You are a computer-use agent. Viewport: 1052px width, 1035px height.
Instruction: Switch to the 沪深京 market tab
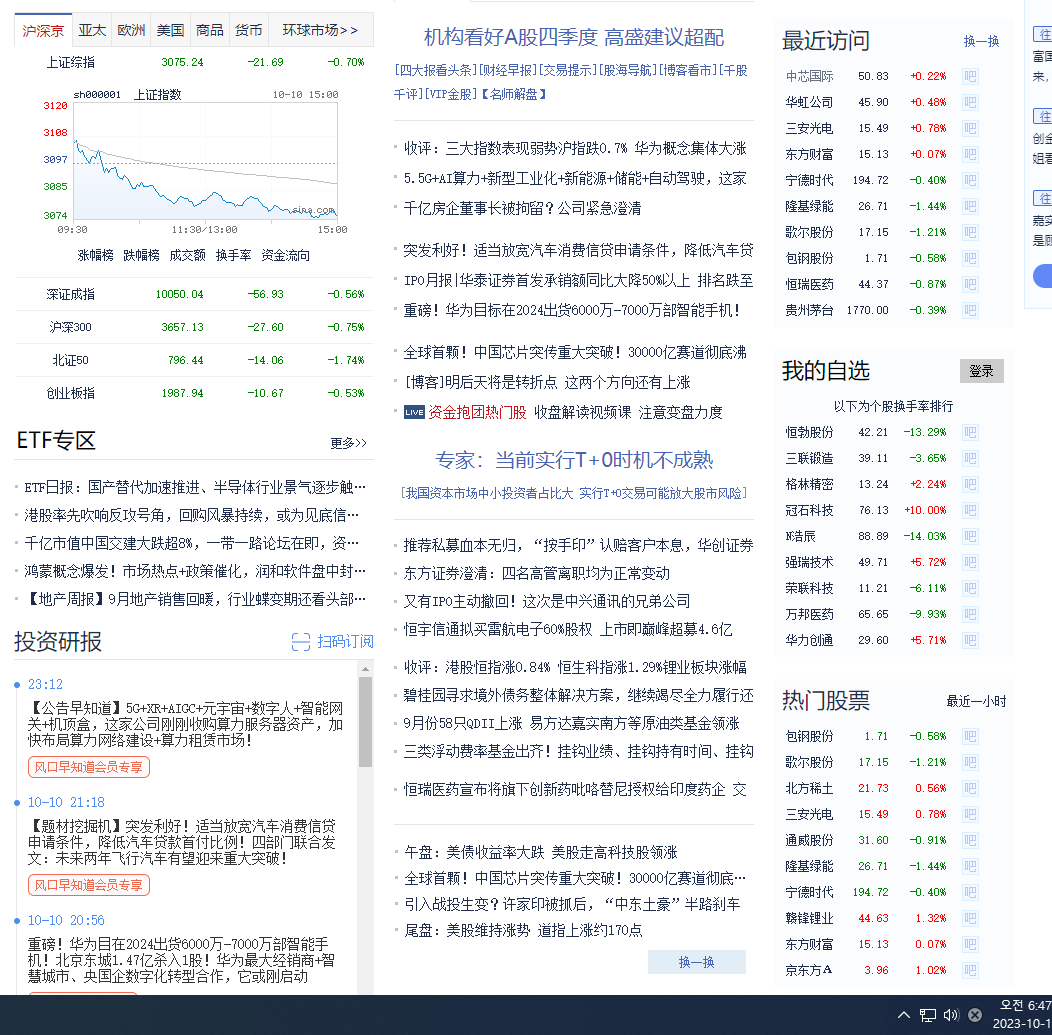click(x=43, y=31)
